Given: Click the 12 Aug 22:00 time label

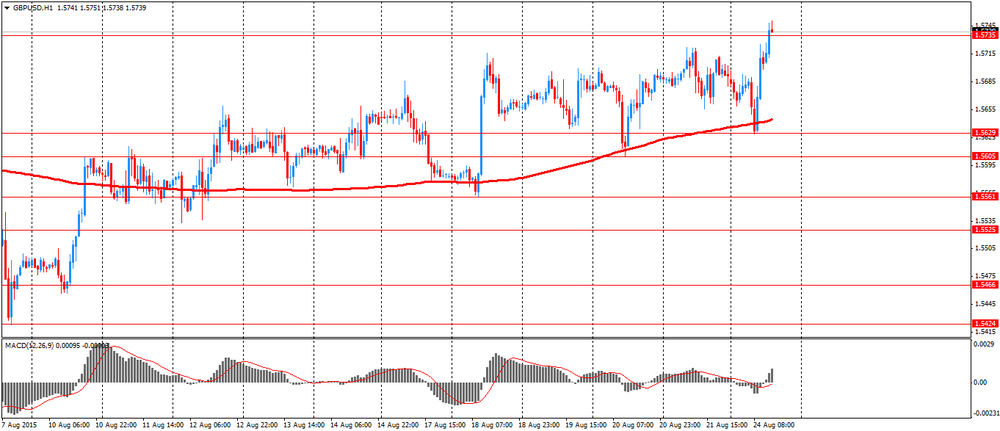Looking at the screenshot, I should [256, 424].
